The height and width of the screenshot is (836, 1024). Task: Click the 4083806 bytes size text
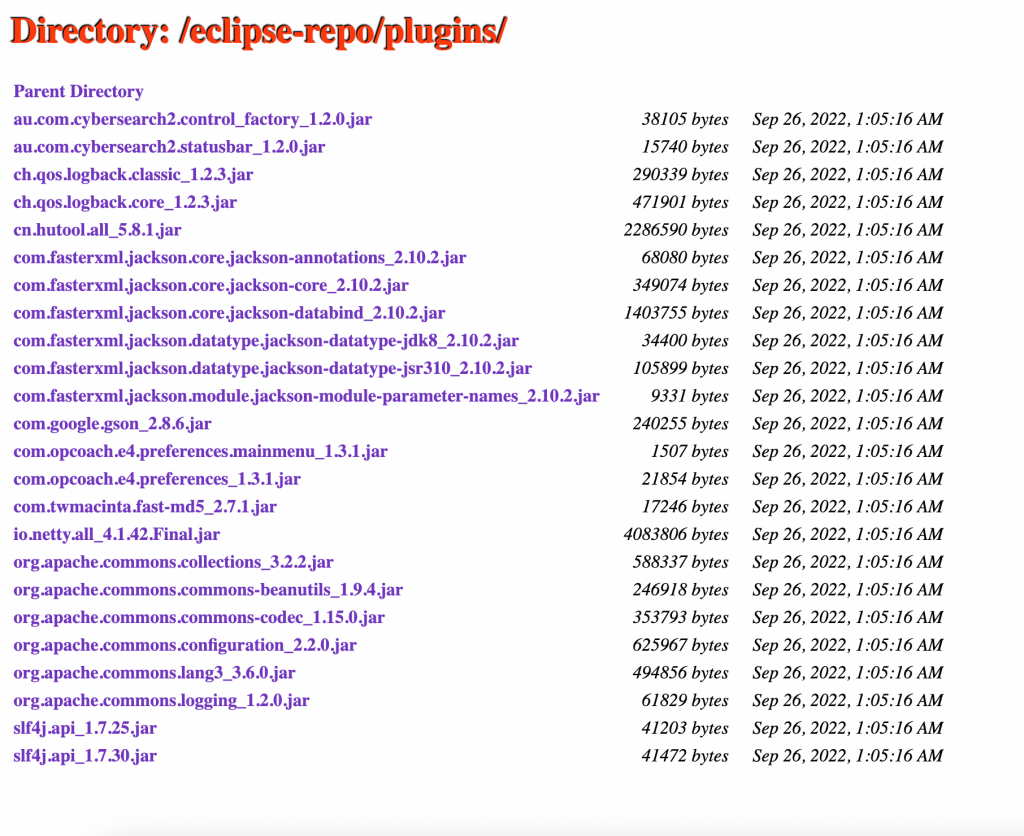[x=676, y=535]
